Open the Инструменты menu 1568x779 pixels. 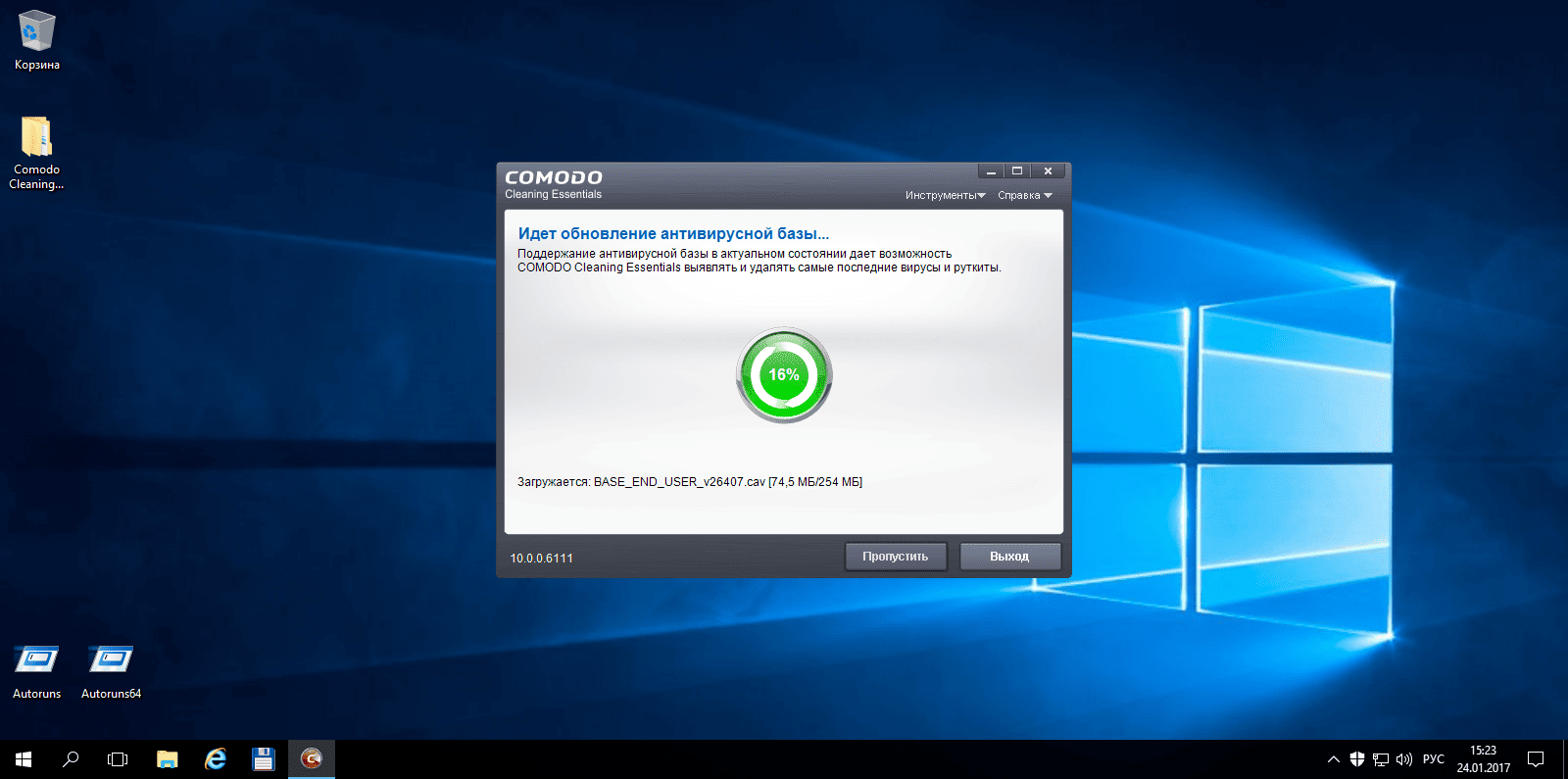point(945,195)
